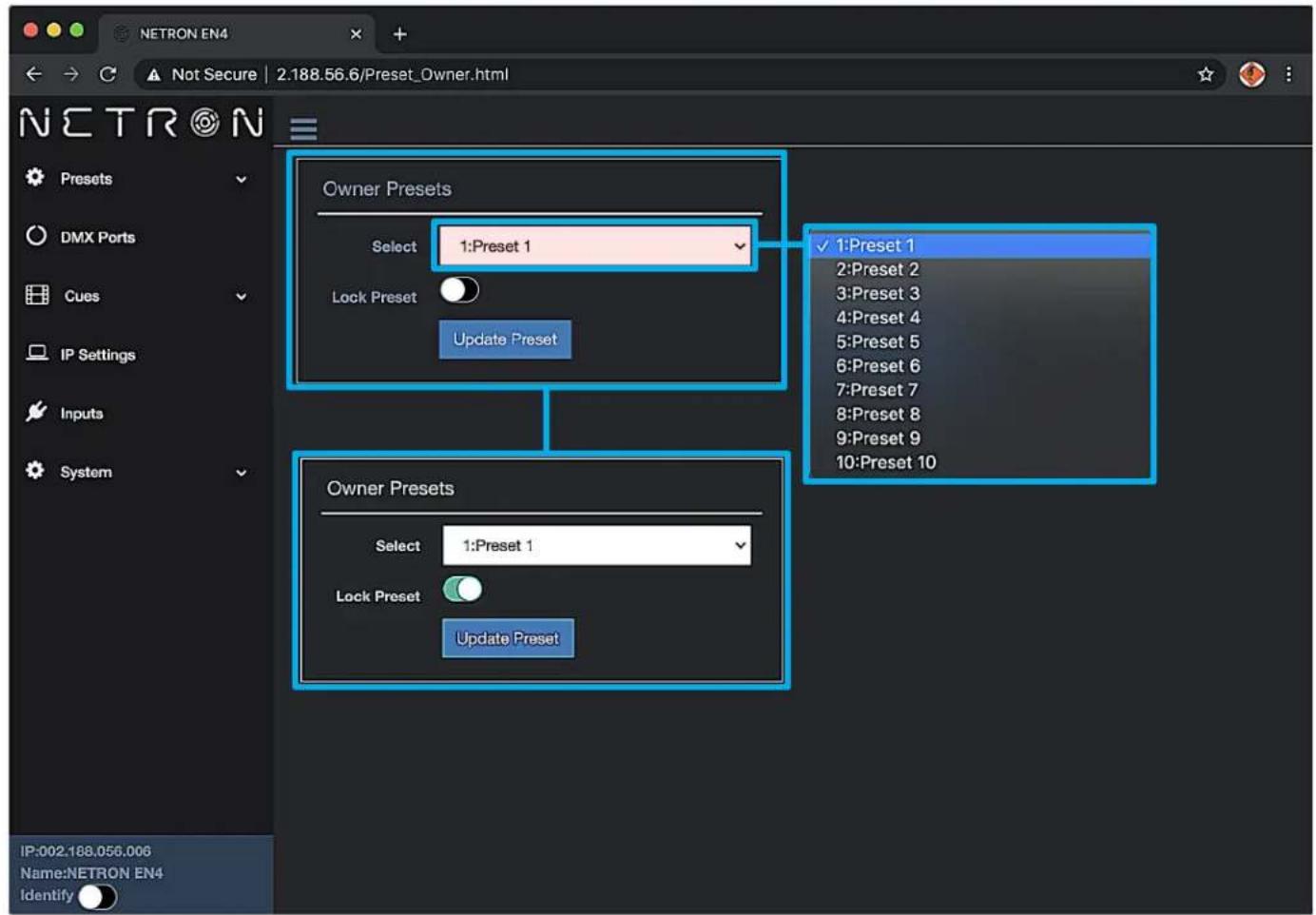This screenshot has width=1316, height=915.
Task: Select the NETRON EN4 browser tab
Action: [x=236, y=34]
